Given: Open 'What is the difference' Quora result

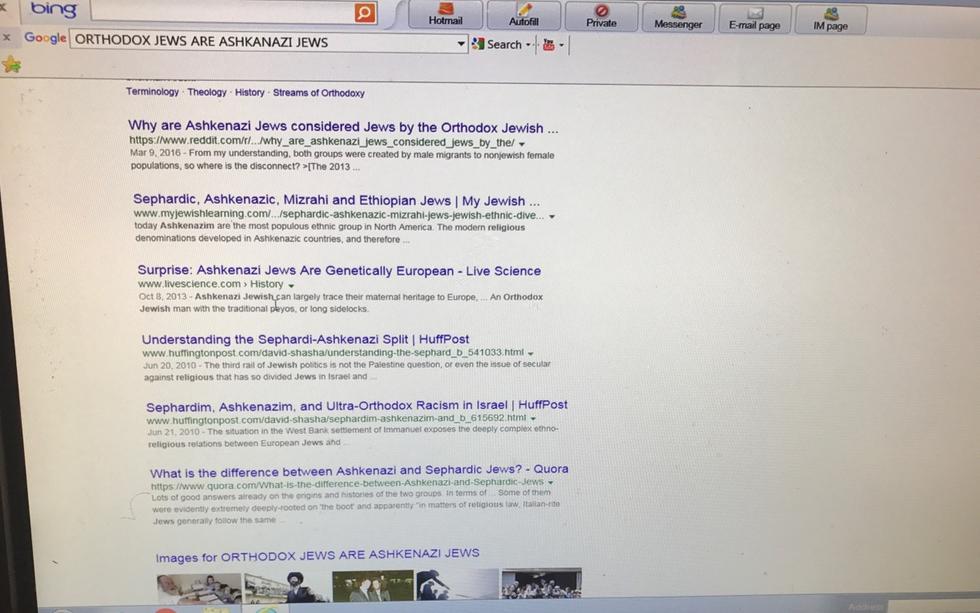Looking at the screenshot, I should coord(359,471).
